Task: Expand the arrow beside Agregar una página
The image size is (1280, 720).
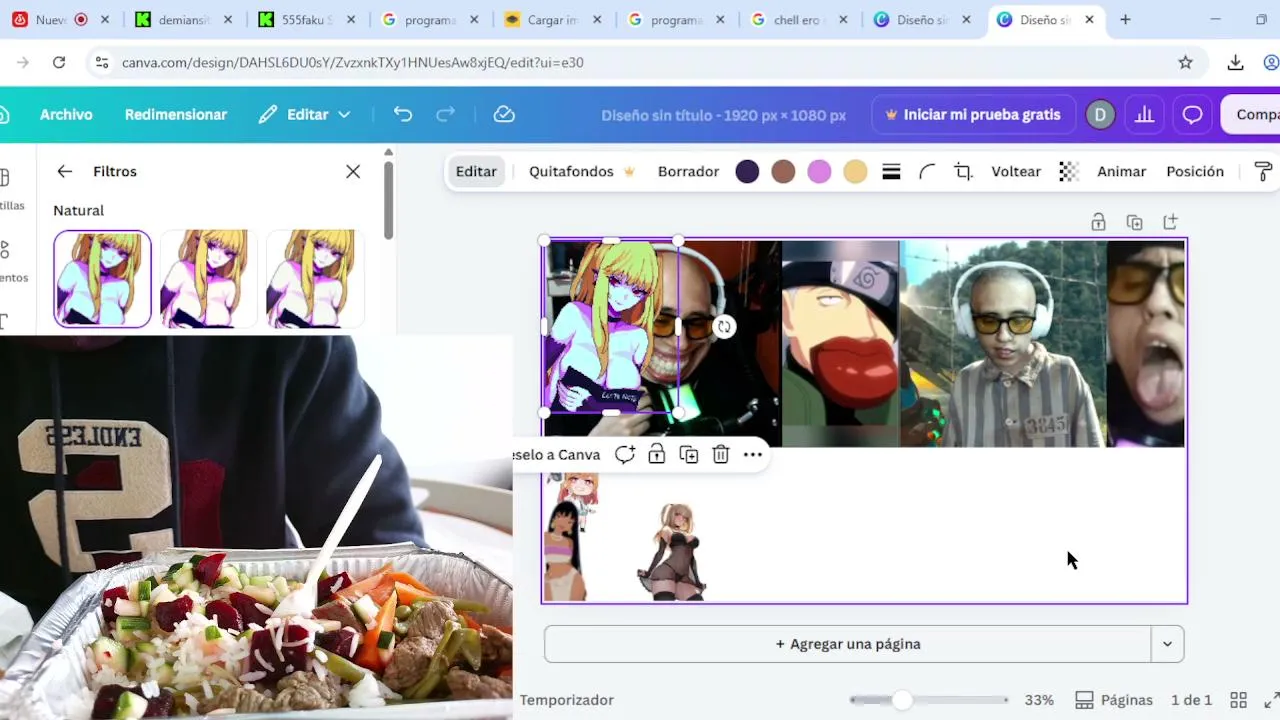Action: (1167, 644)
